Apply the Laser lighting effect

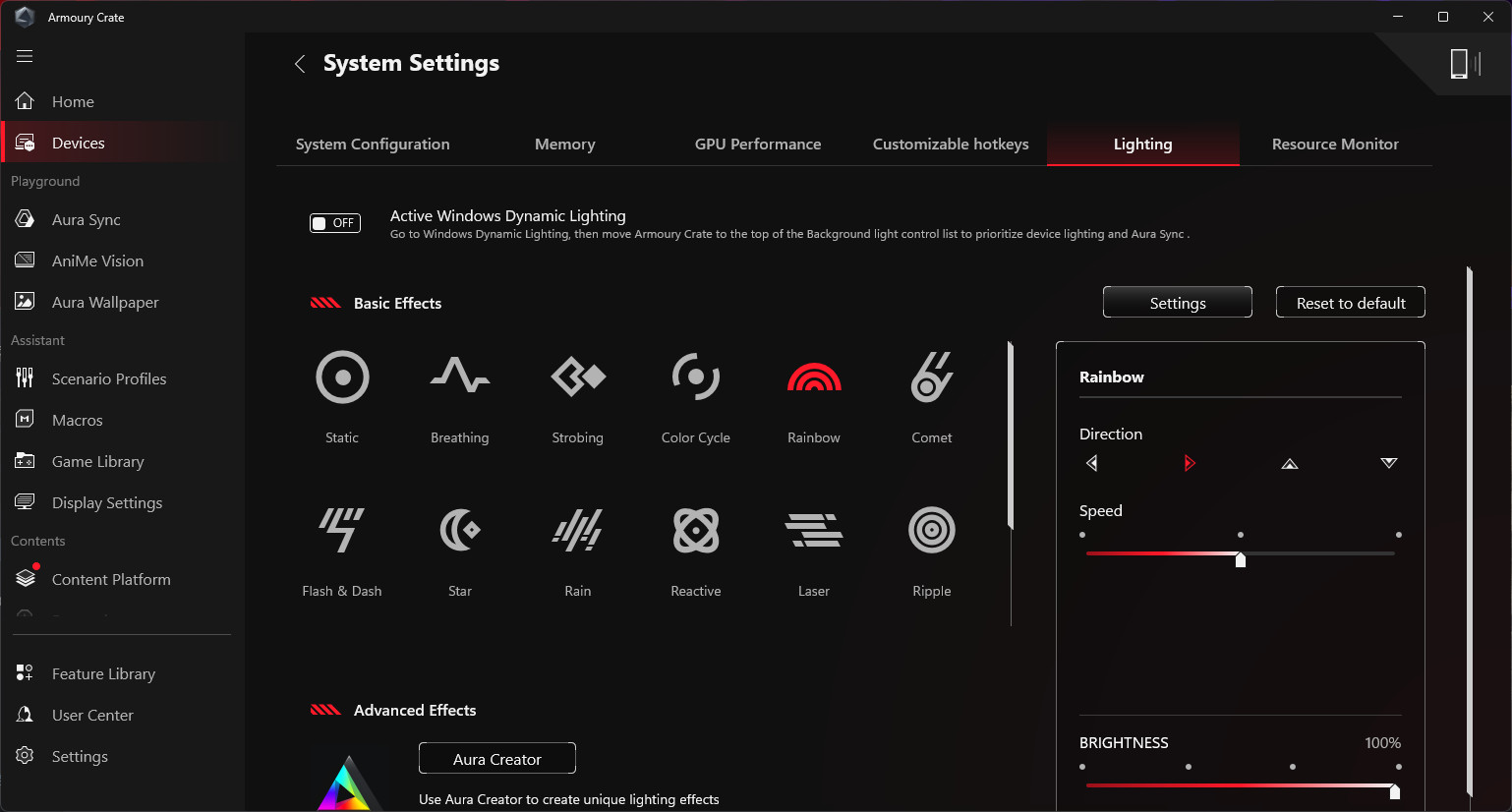[814, 531]
